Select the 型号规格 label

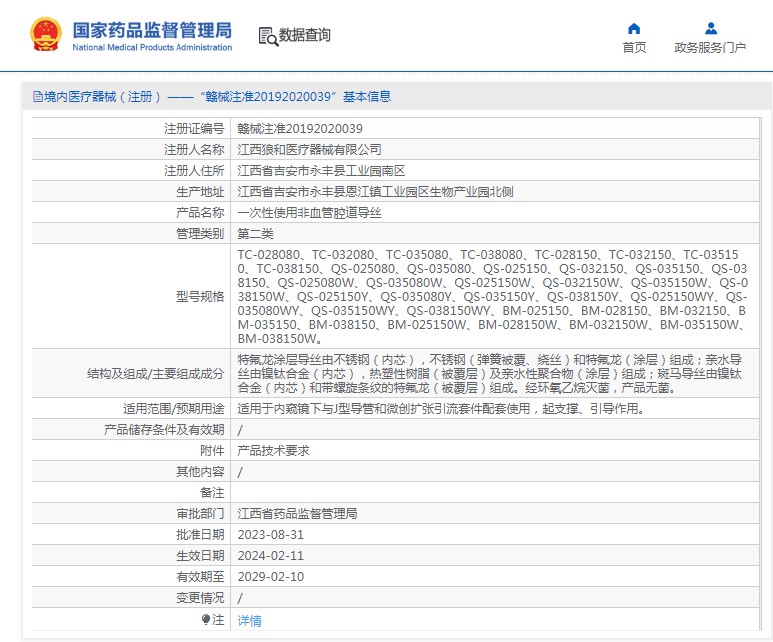click(x=200, y=296)
